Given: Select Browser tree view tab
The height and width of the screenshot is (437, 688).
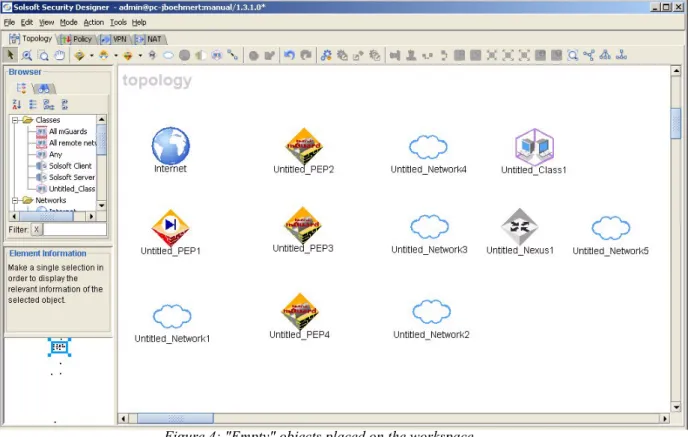Looking at the screenshot, I should [x=21, y=88].
